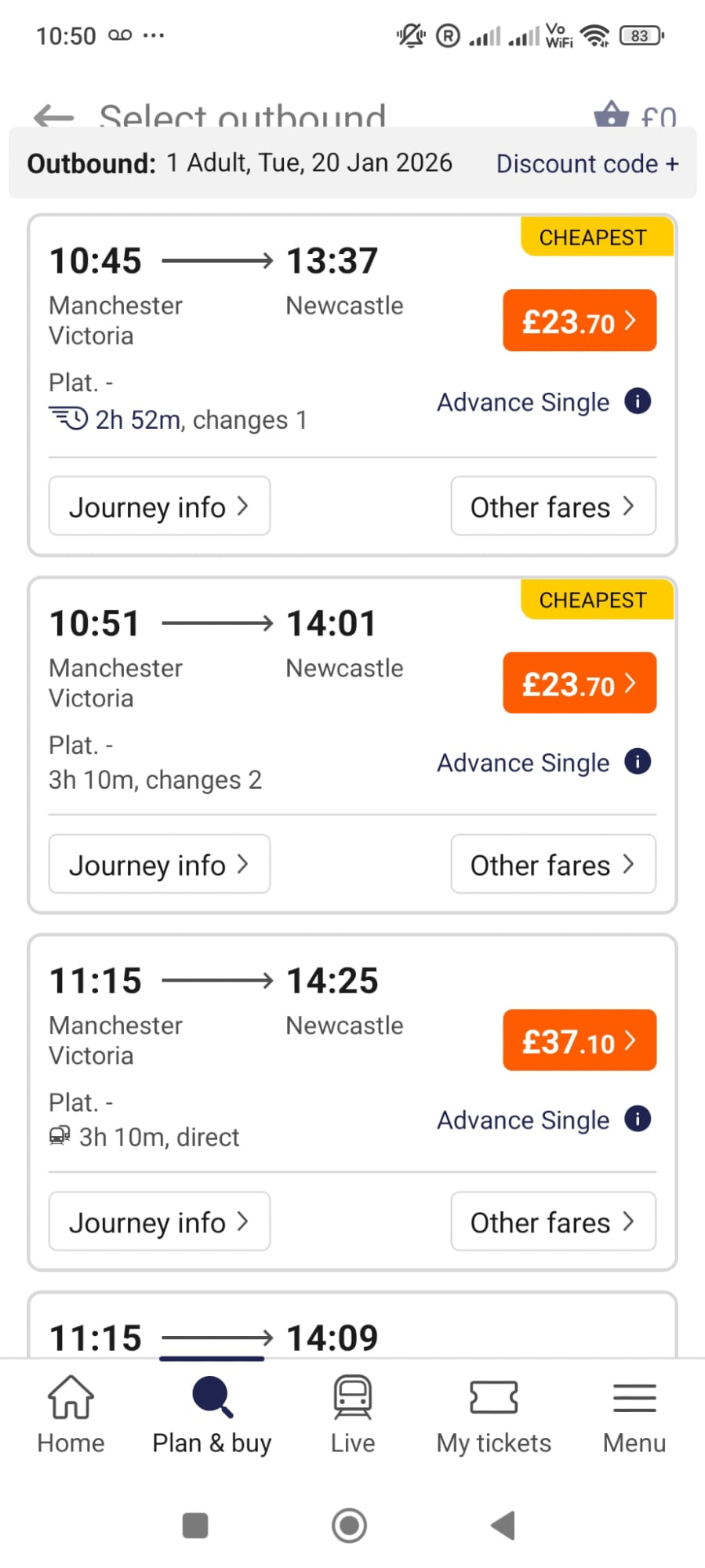This screenshot has height=1568, width=705.
Task: Open My tickets tab
Action: (x=493, y=1415)
